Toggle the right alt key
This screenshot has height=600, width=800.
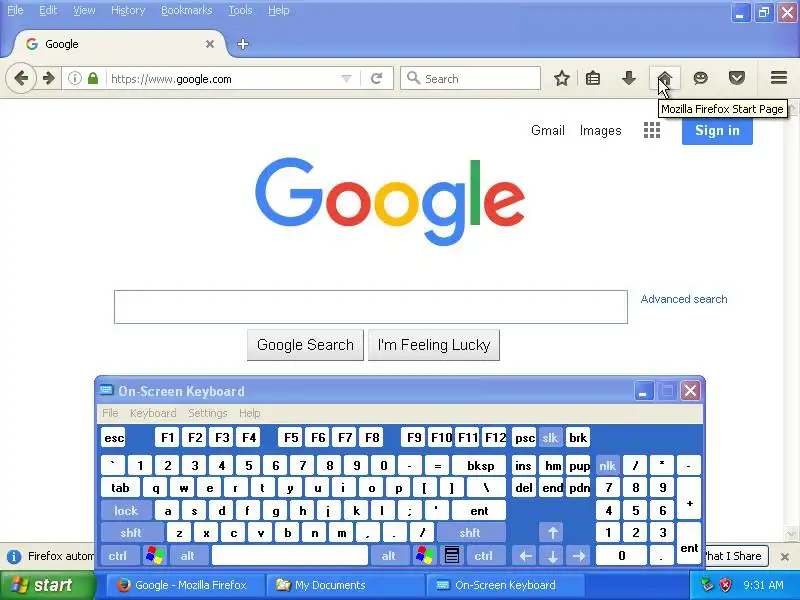[x=389, y=556]
